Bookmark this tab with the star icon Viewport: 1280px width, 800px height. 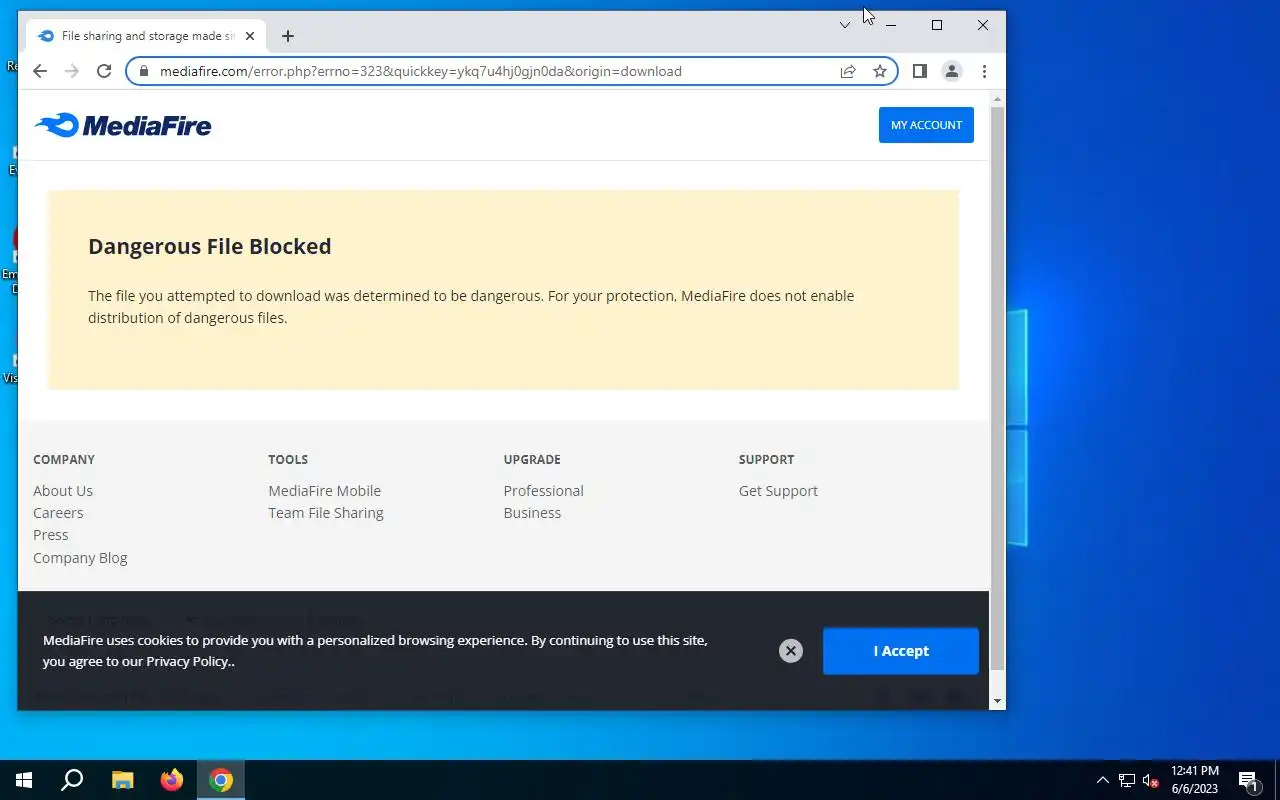click(x=880, y=71)
